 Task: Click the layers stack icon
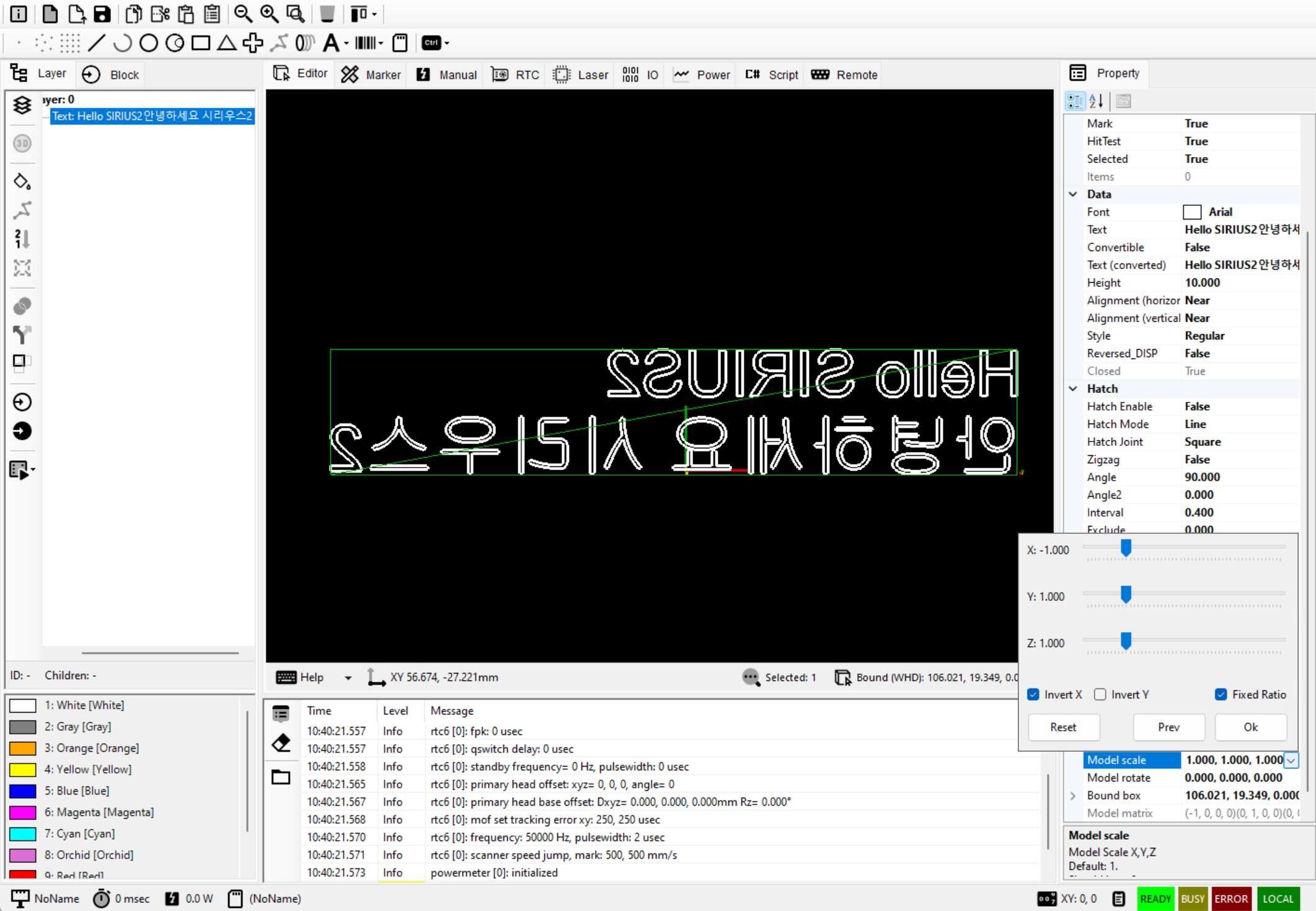coord(22,105)
